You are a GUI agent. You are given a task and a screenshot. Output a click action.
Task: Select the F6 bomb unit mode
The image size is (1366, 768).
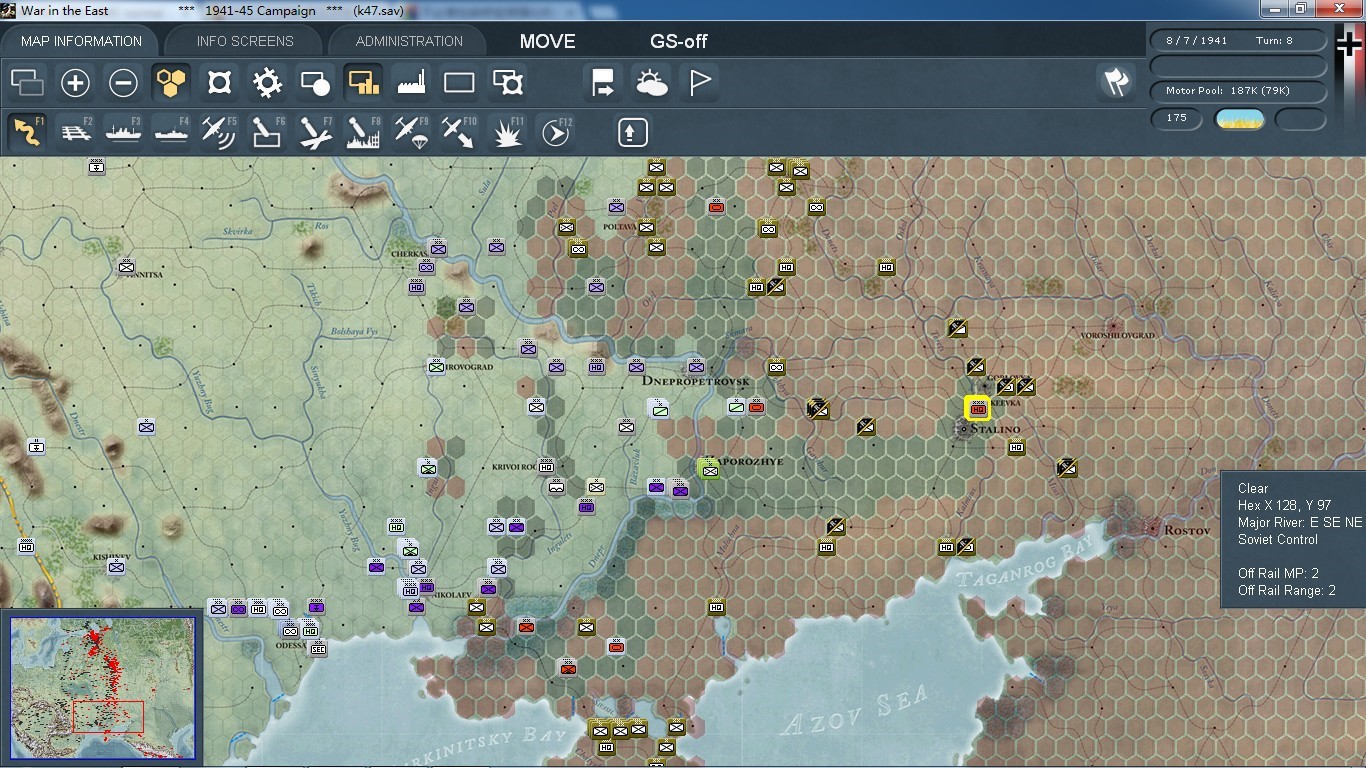pos(267,132)
